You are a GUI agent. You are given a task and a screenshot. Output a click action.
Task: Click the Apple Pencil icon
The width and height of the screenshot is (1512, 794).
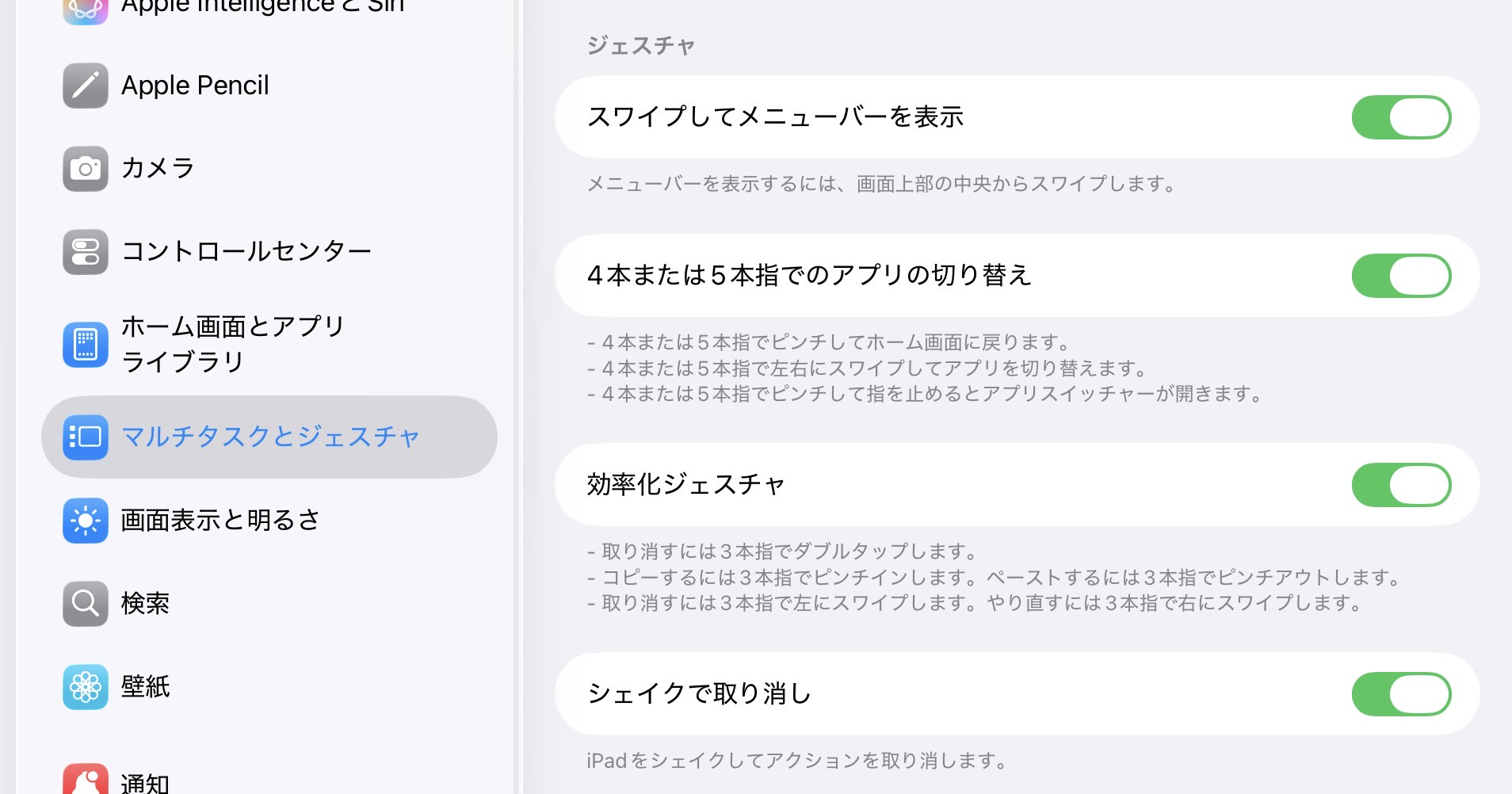click(x=86, y=86)
